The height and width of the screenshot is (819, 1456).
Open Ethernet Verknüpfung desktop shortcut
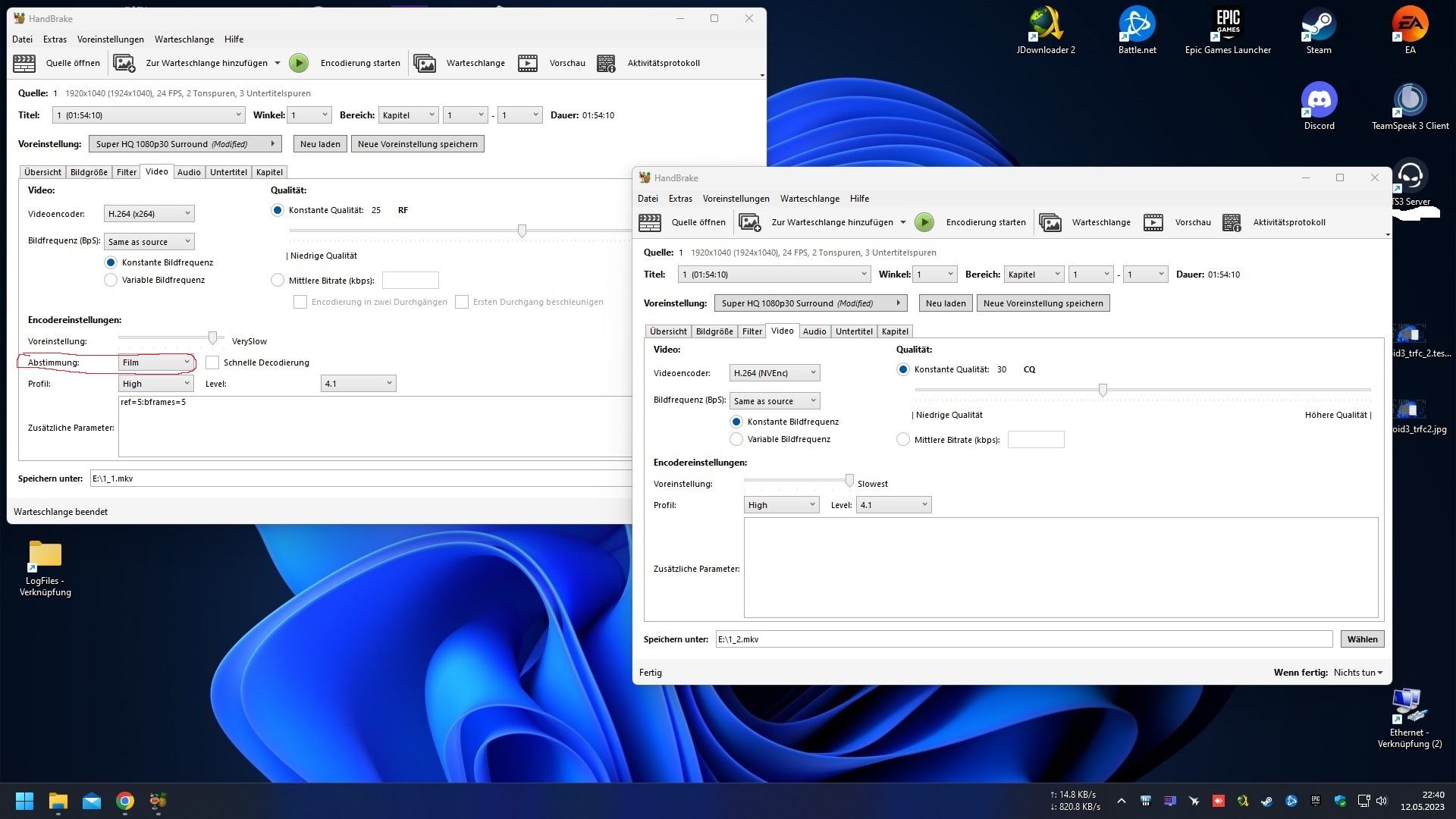point(1410,717)
